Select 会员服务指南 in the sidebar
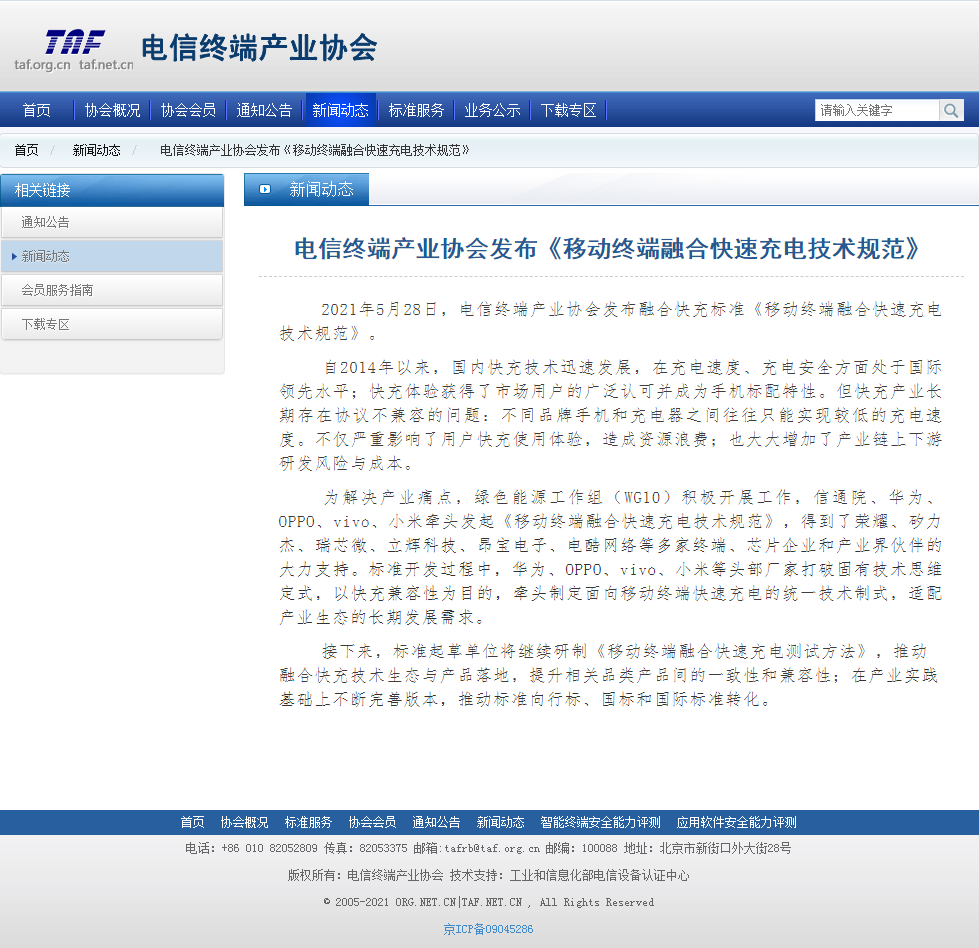Viewport: 979px width, 948px height. pos(57,290)
